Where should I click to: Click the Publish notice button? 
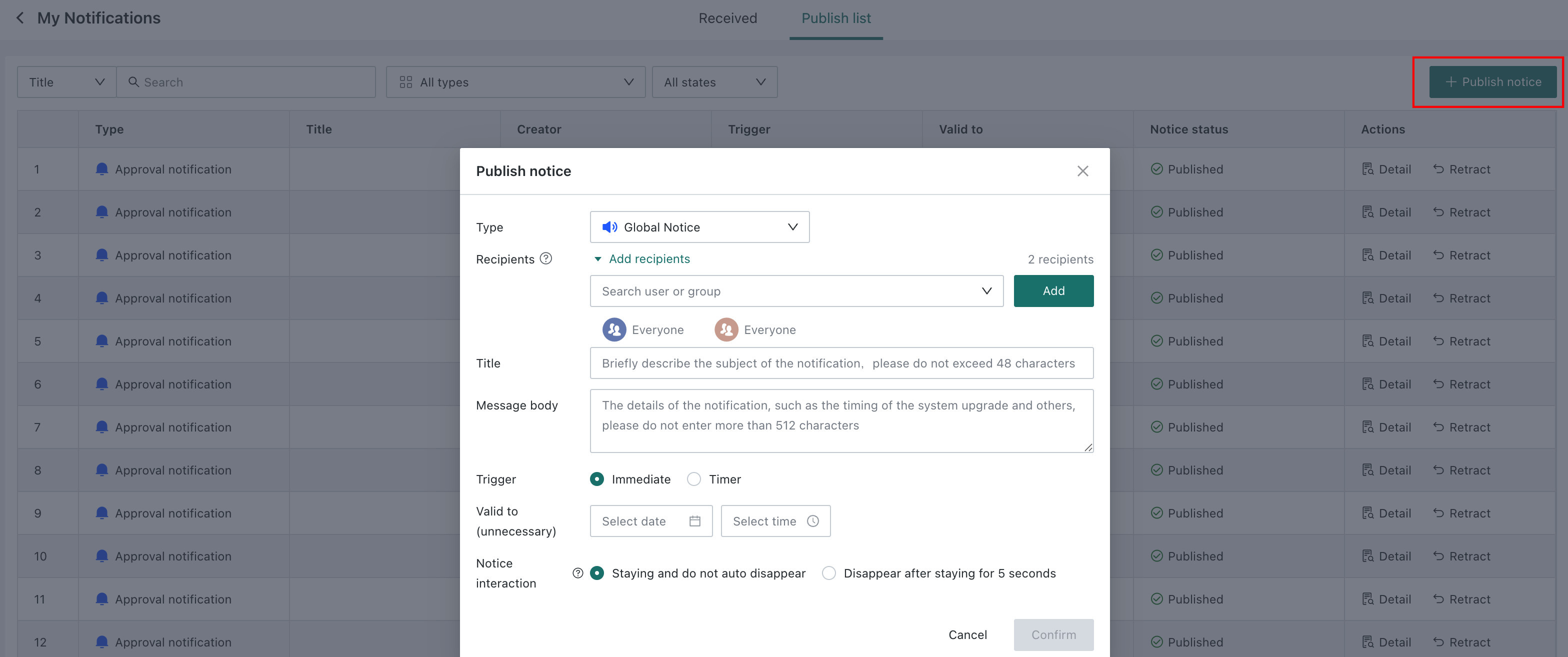click(1492, 82)
